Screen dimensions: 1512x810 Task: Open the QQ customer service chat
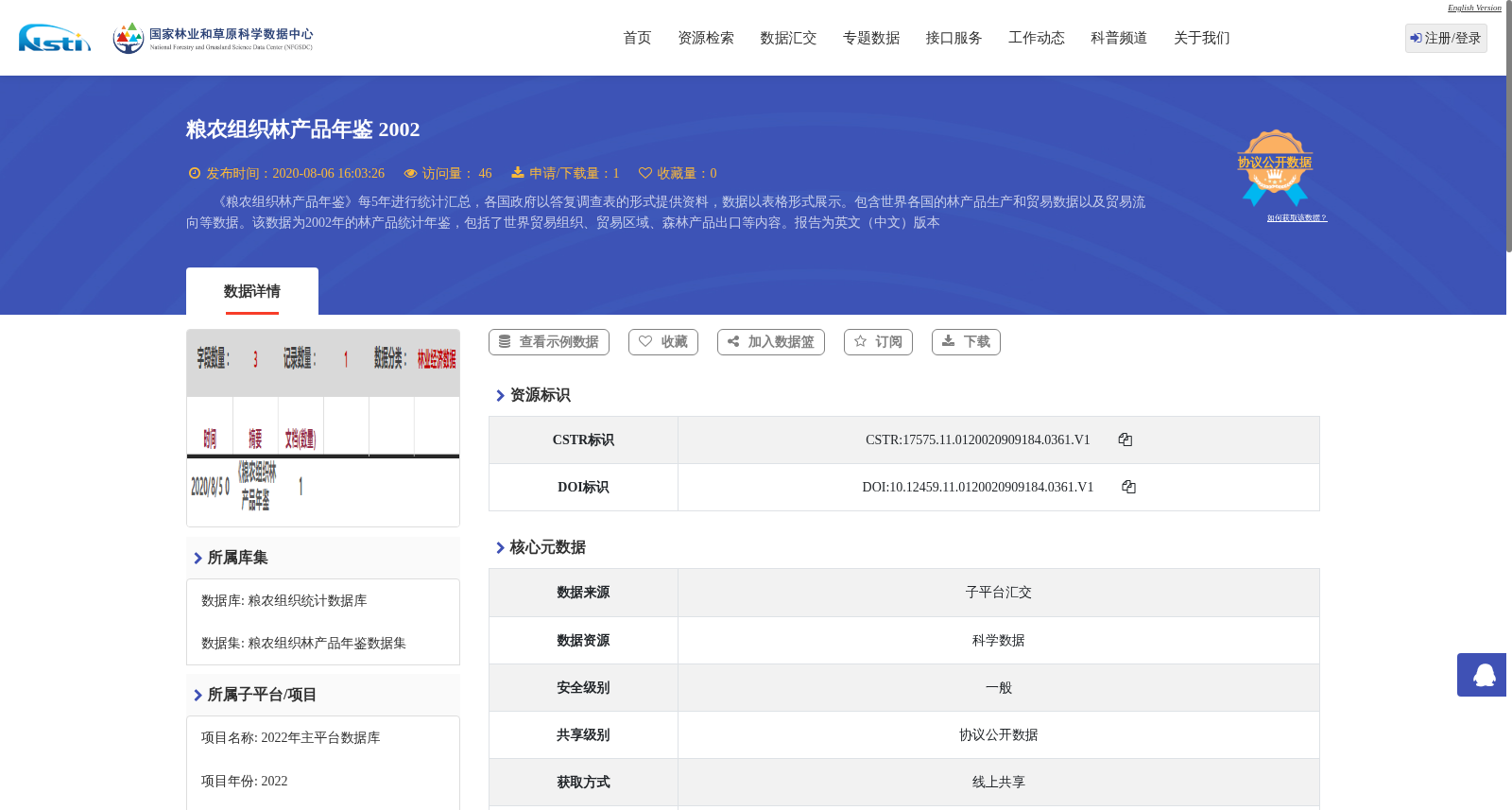pyautogui.click(x=1482, y=675)
